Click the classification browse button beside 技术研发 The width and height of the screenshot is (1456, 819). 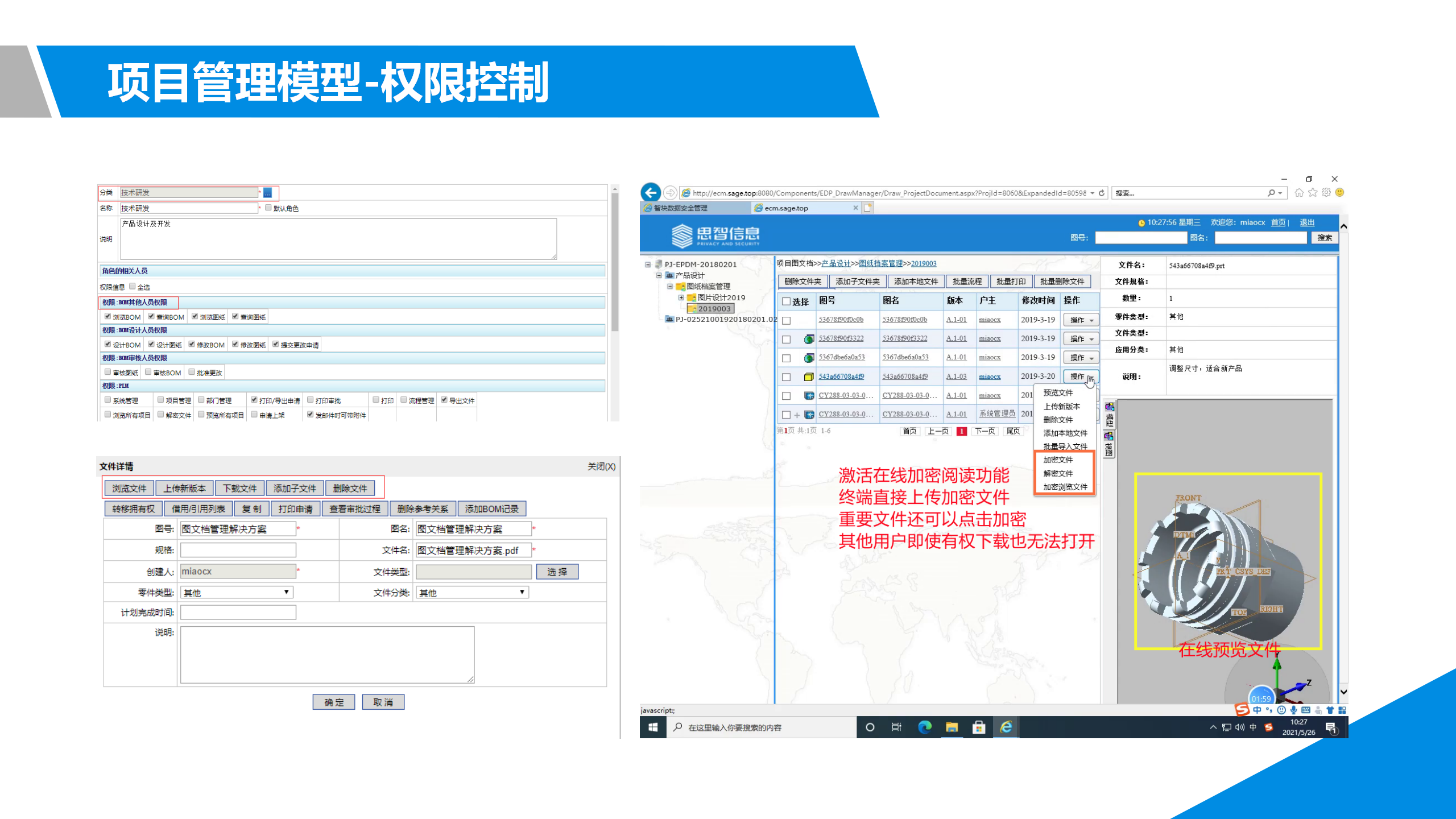click(x=267, y=193)
